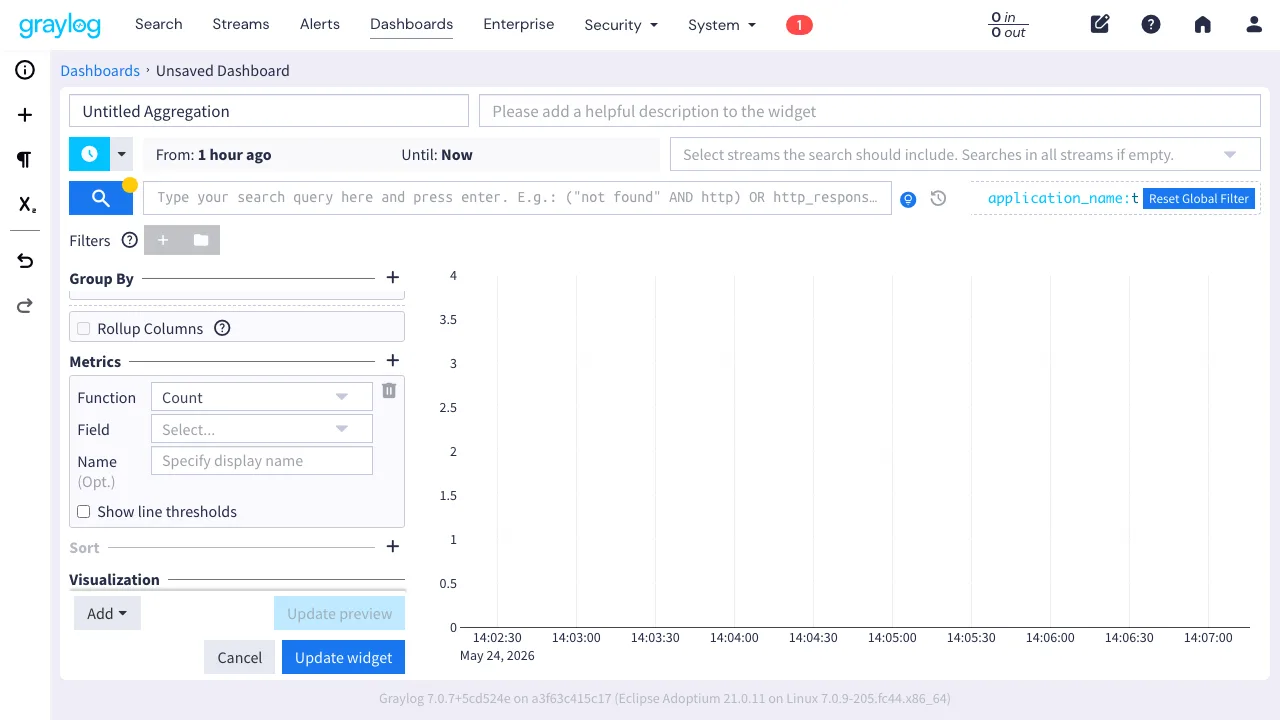The width and height of the screenshot is (1280, 720).
Task: Click the Graylog logo
Action: click(60, 25)
